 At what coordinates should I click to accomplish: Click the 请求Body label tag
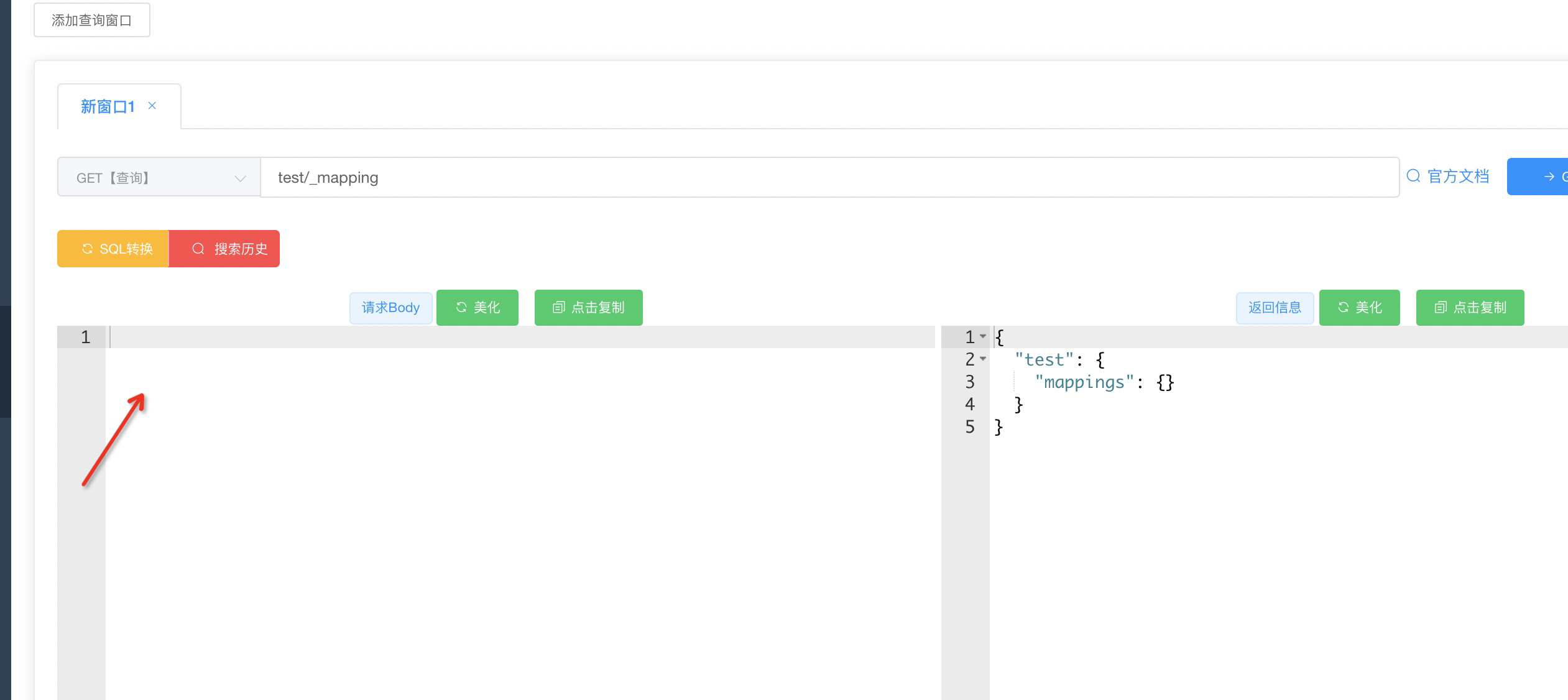coord(390,308)
